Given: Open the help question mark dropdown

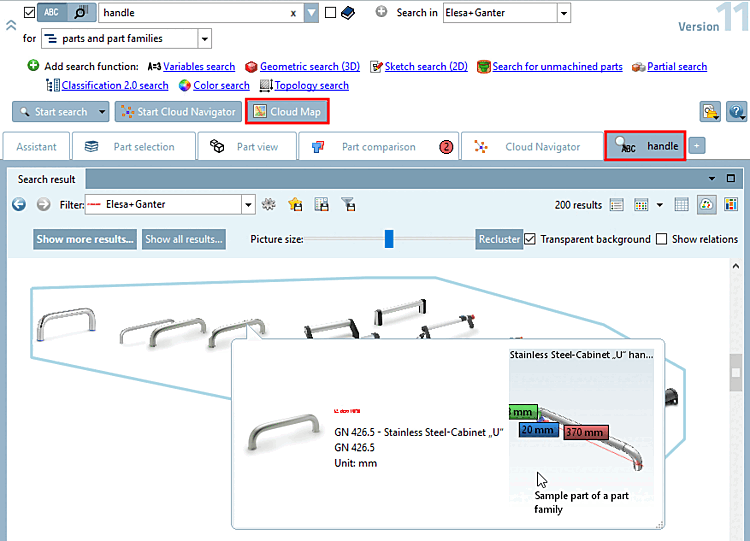Looking at the screenshot, I should 736,112.
